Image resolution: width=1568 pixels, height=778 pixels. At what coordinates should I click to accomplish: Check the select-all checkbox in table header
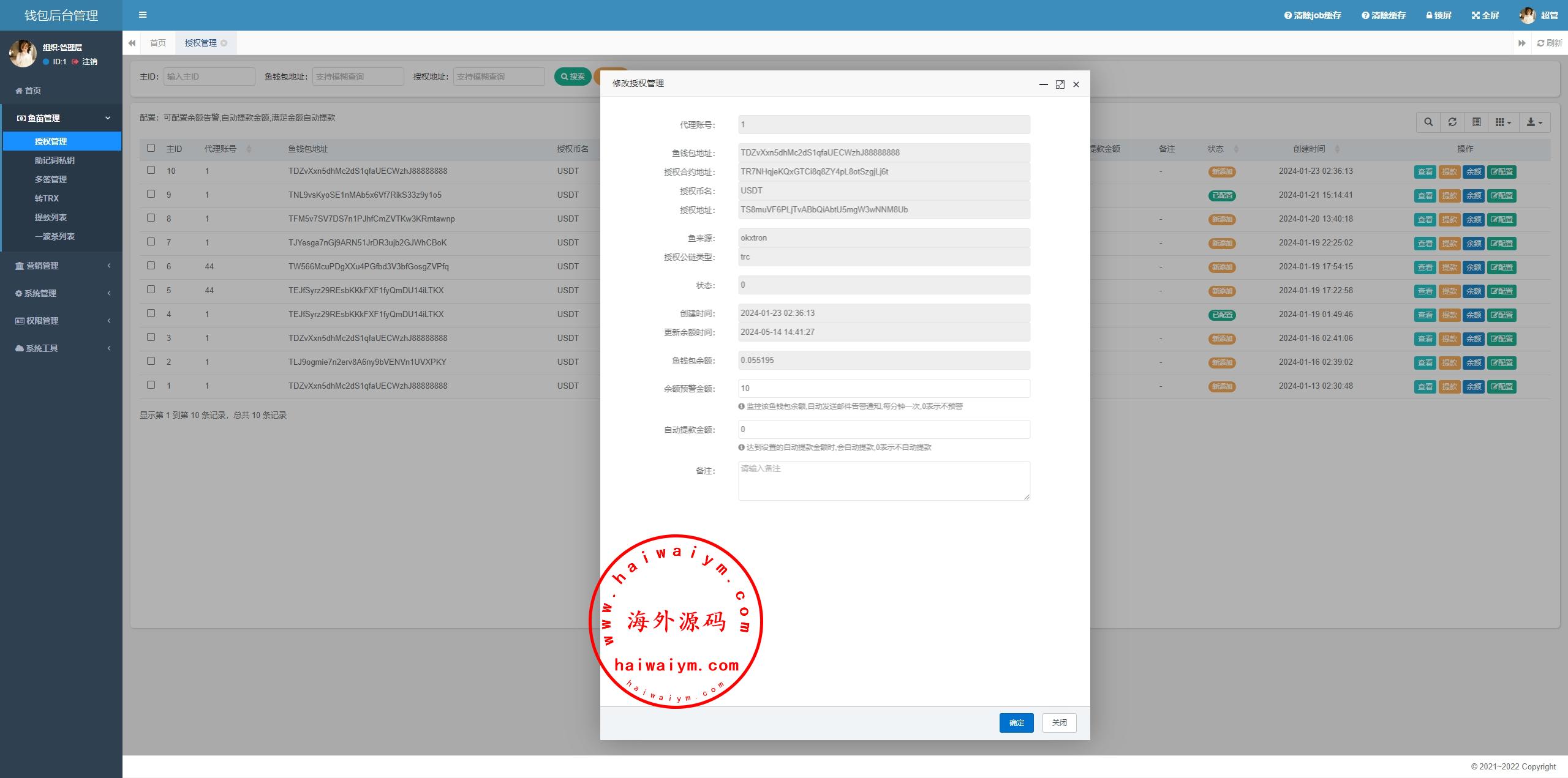coord(151,148)
